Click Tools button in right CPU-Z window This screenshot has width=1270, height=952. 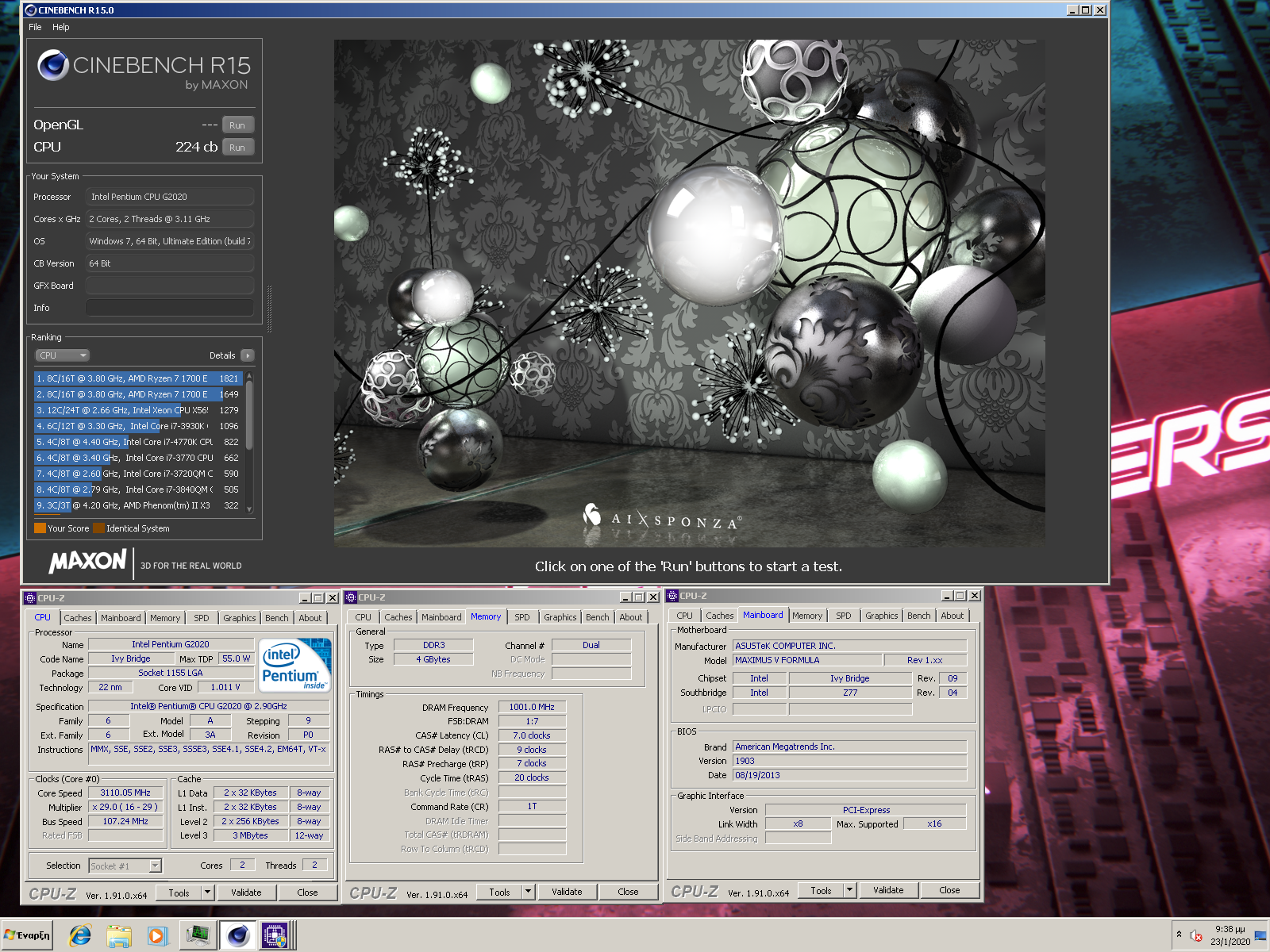click(x=822, y=890)
